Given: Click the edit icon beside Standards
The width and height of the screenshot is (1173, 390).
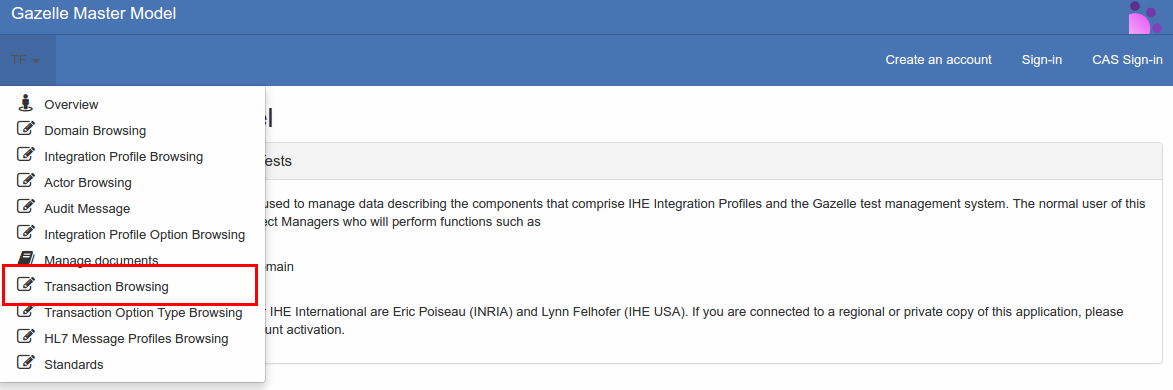Looking at the screenshot, I should click(26, 363).
